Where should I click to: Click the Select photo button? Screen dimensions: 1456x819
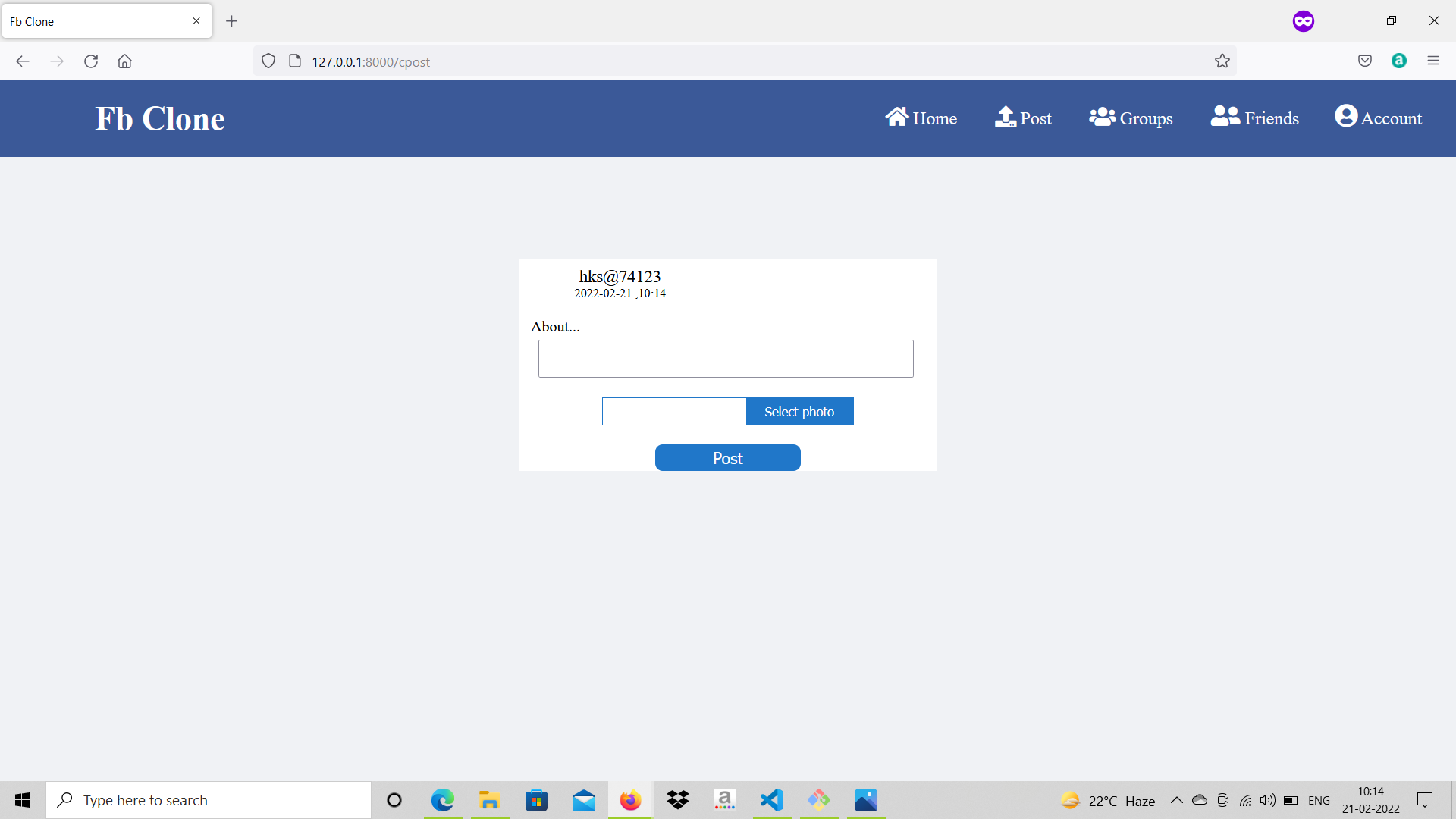799,412
